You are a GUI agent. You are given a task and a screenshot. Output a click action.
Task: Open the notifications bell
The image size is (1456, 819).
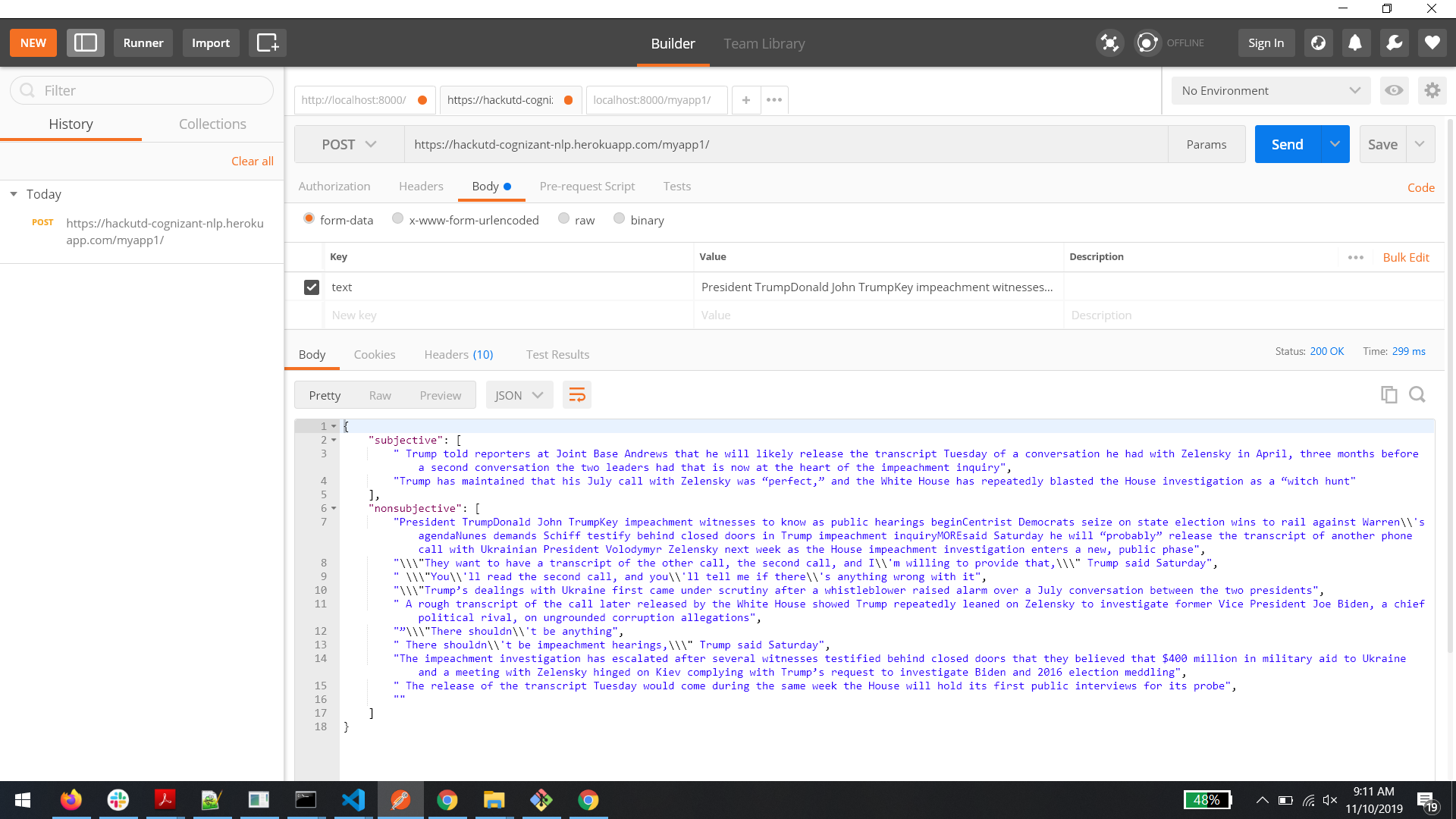point(1355,43)
